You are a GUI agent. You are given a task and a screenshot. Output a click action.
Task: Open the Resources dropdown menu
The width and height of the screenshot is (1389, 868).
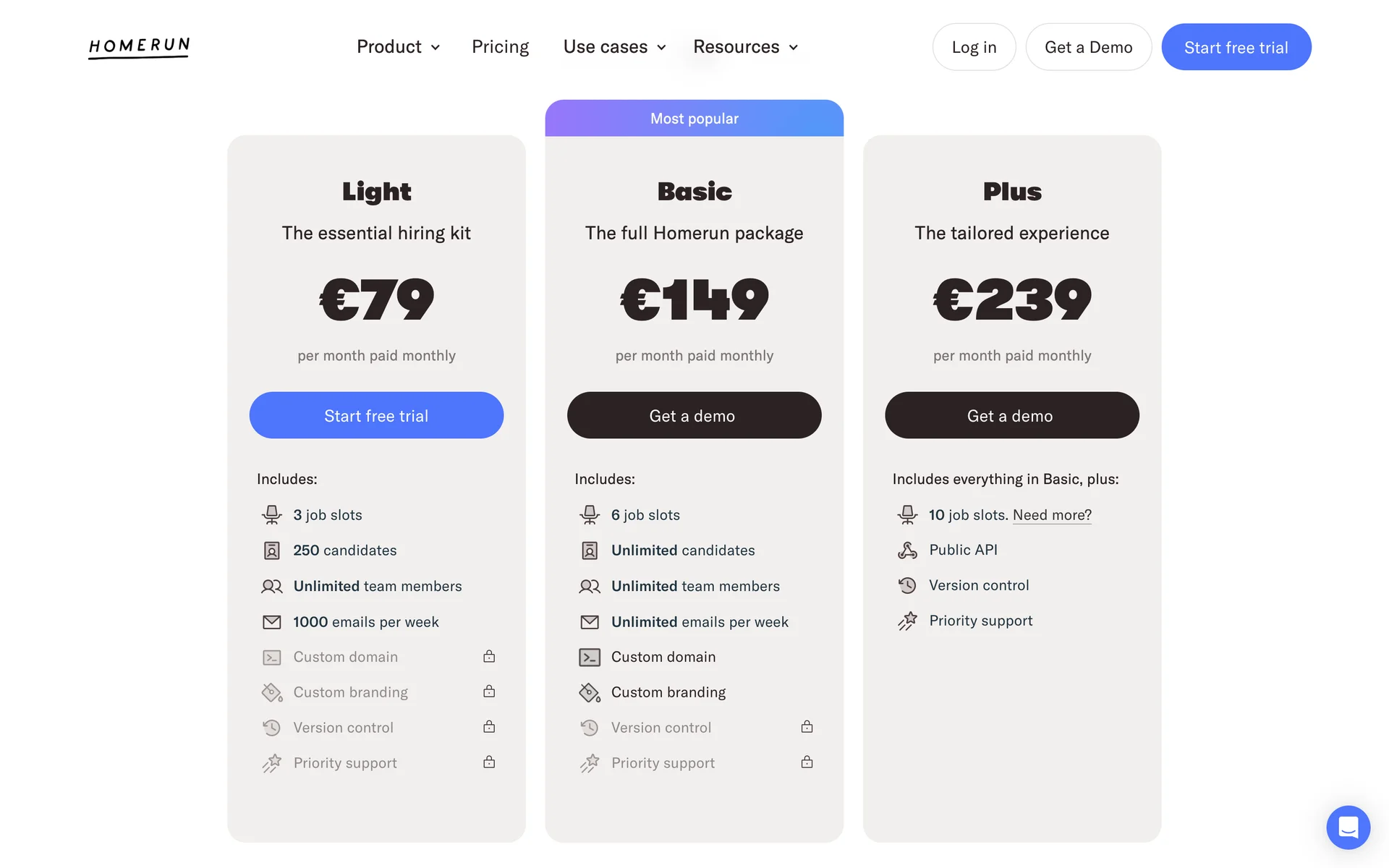[745, 47]
